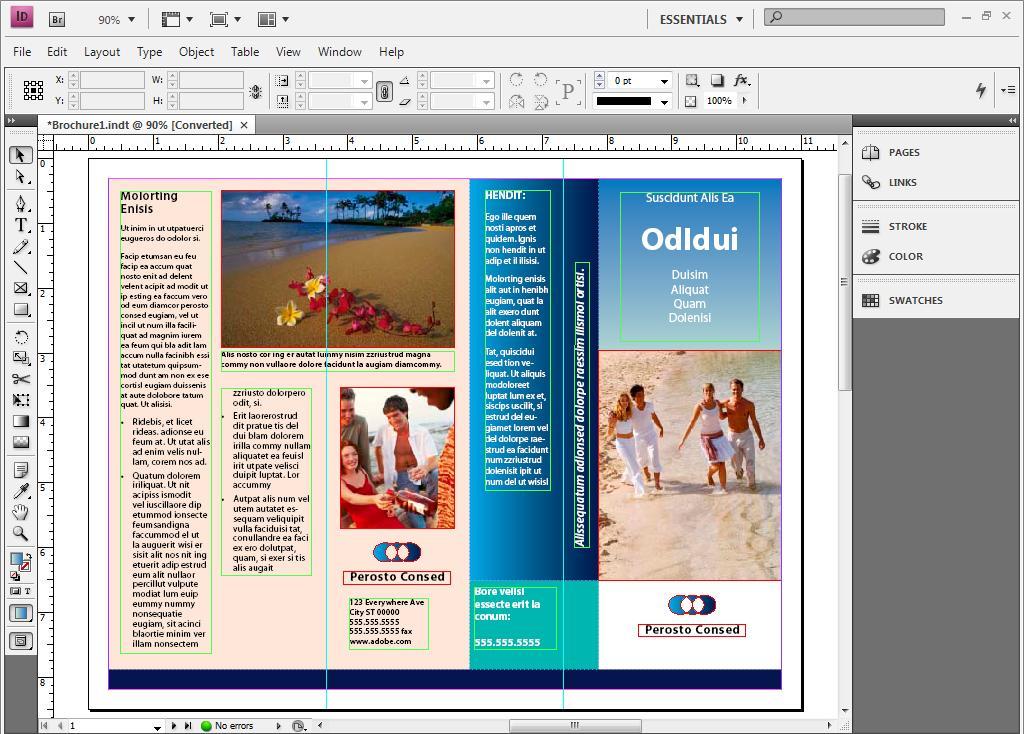Select the Direct Selection tool

point(19,176)
